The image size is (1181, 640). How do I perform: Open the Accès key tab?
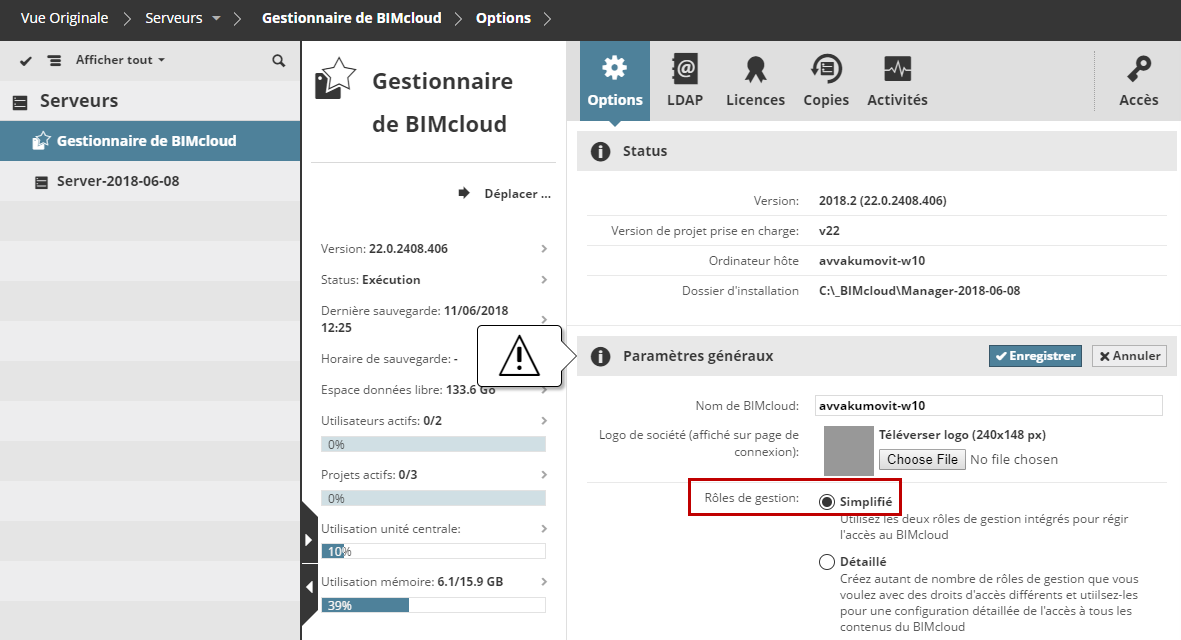[x=1138, y=81]
